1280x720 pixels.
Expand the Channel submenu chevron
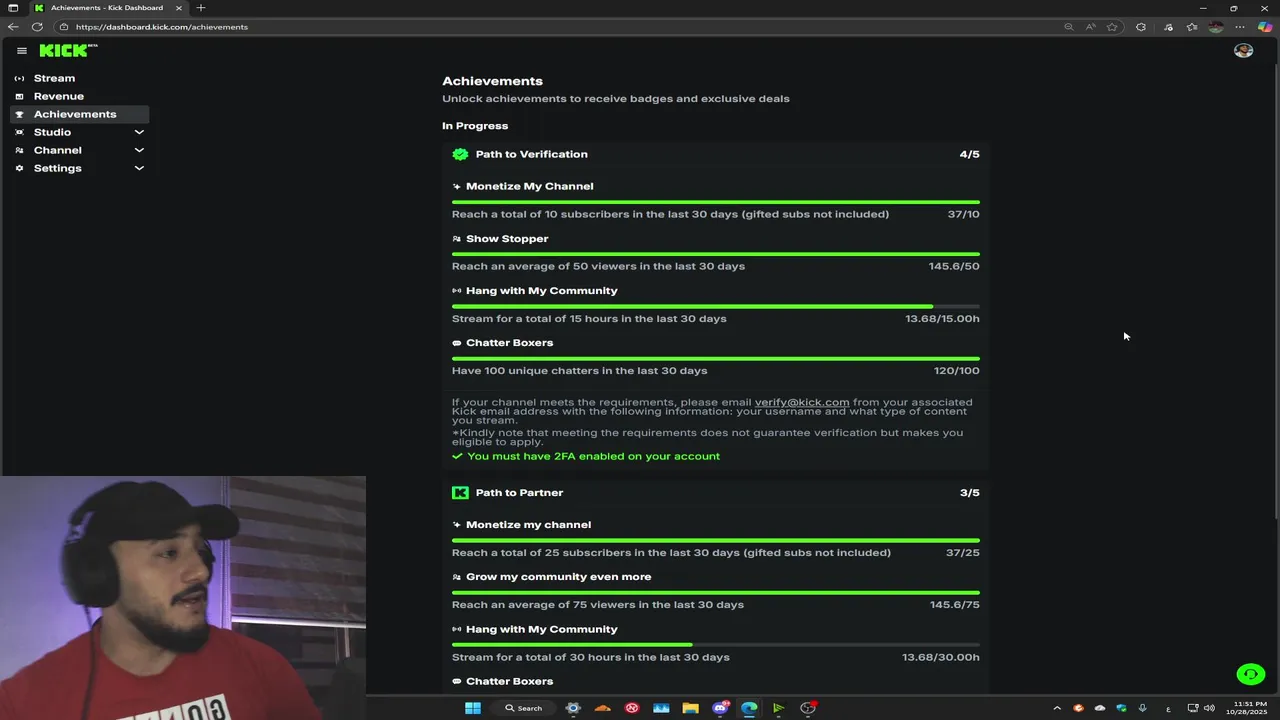(139, 150)
